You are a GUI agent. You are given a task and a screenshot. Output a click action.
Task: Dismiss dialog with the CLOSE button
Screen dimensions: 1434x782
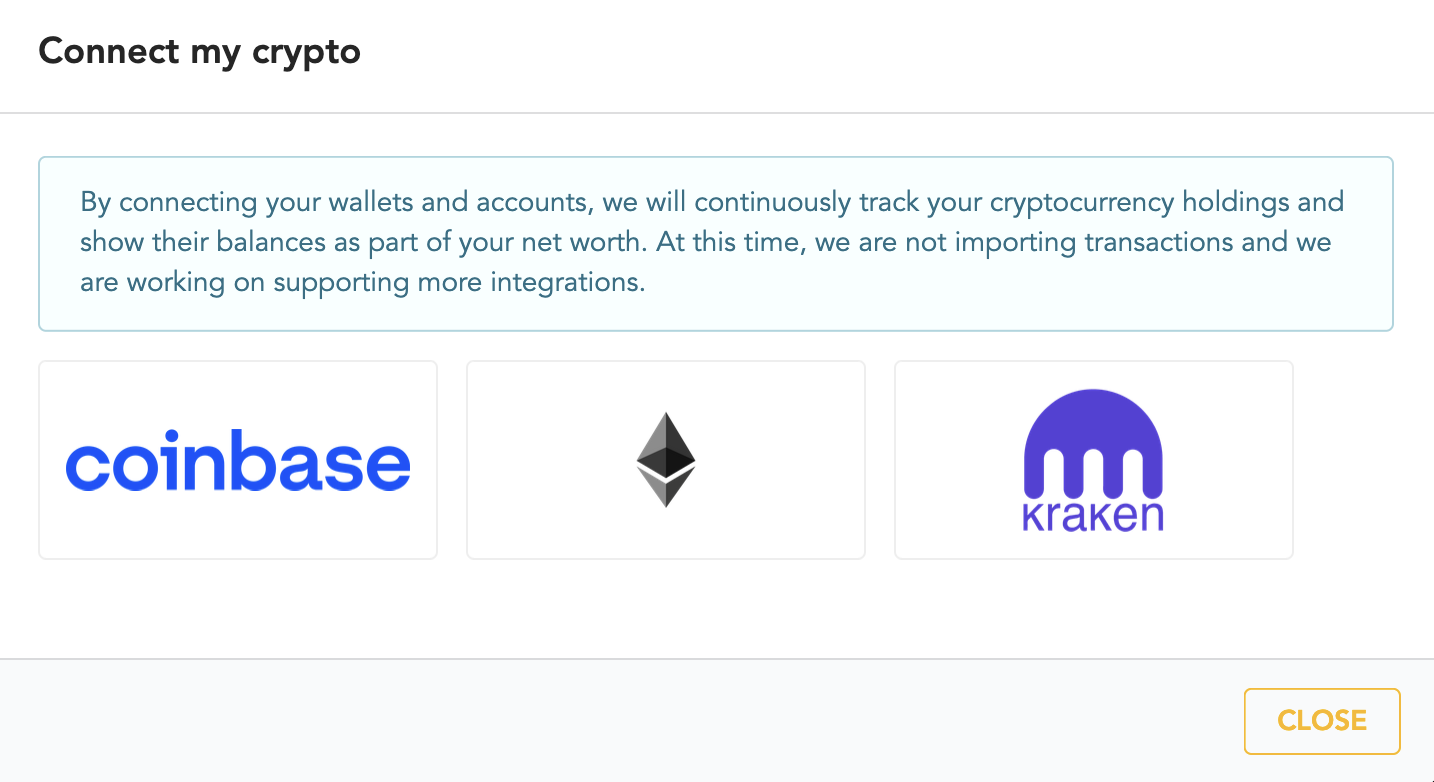1322,721
